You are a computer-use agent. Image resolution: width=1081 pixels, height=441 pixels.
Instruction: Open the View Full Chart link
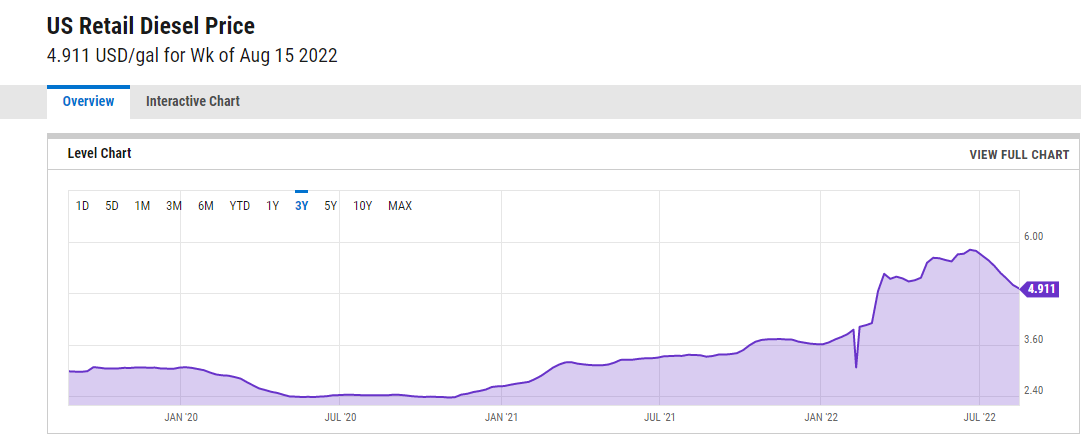click(x=1019, y=155)
